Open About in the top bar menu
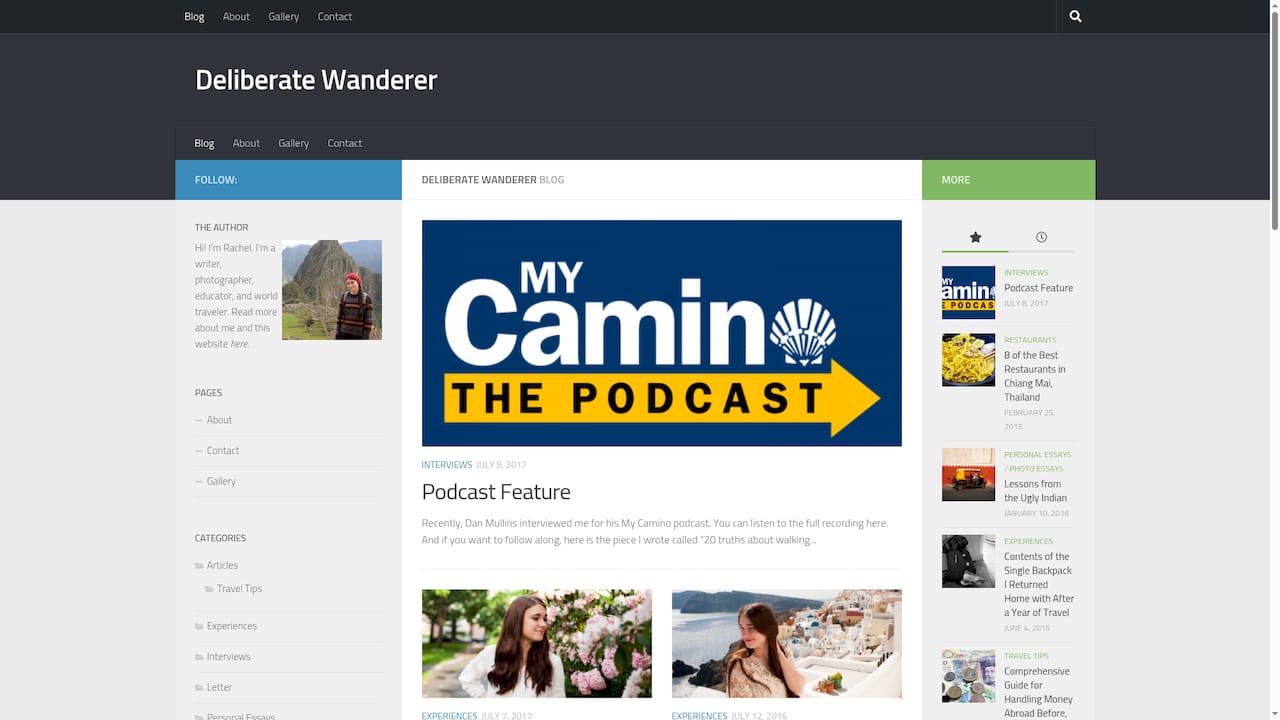 tap(236, 16)
